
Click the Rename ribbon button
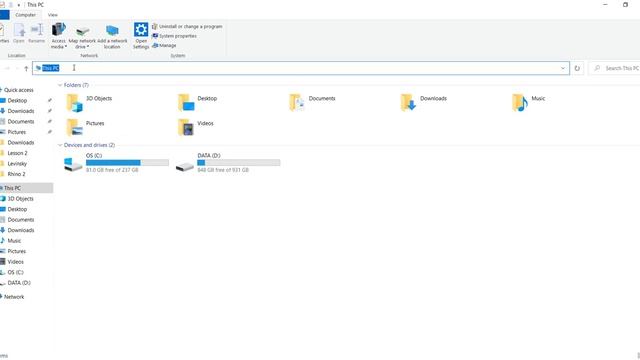(x=37, y=33)
